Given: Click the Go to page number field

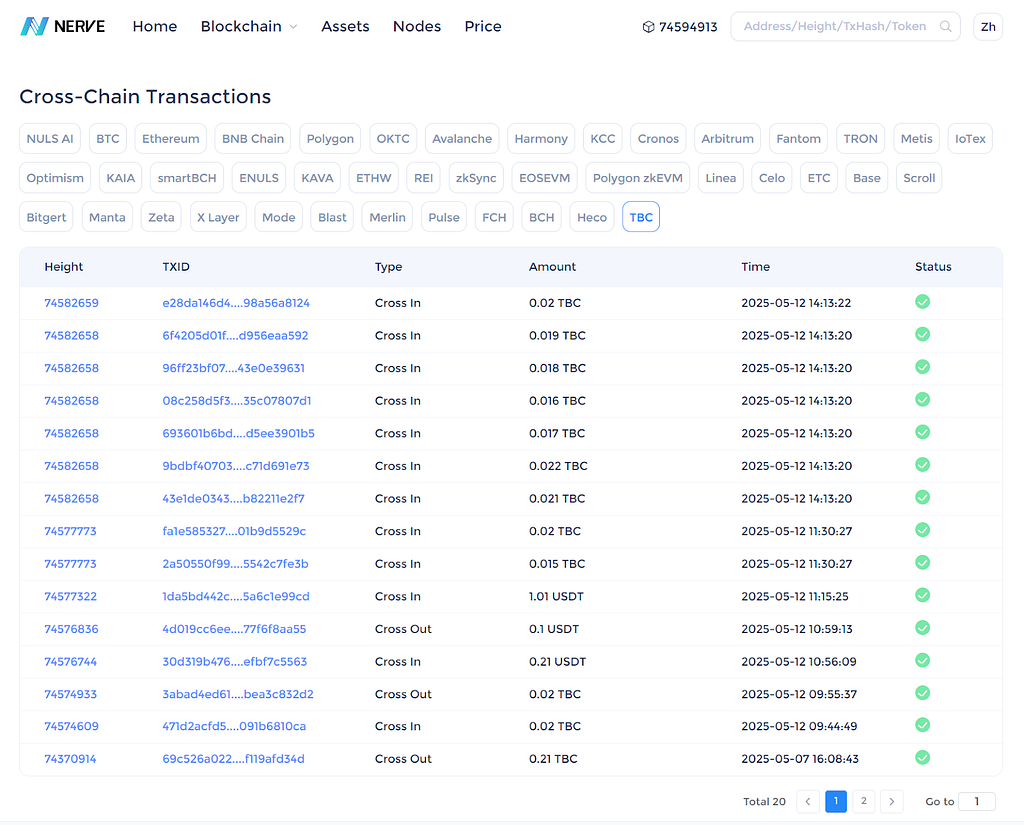Looking at the screenshot, I should point(976,801).
